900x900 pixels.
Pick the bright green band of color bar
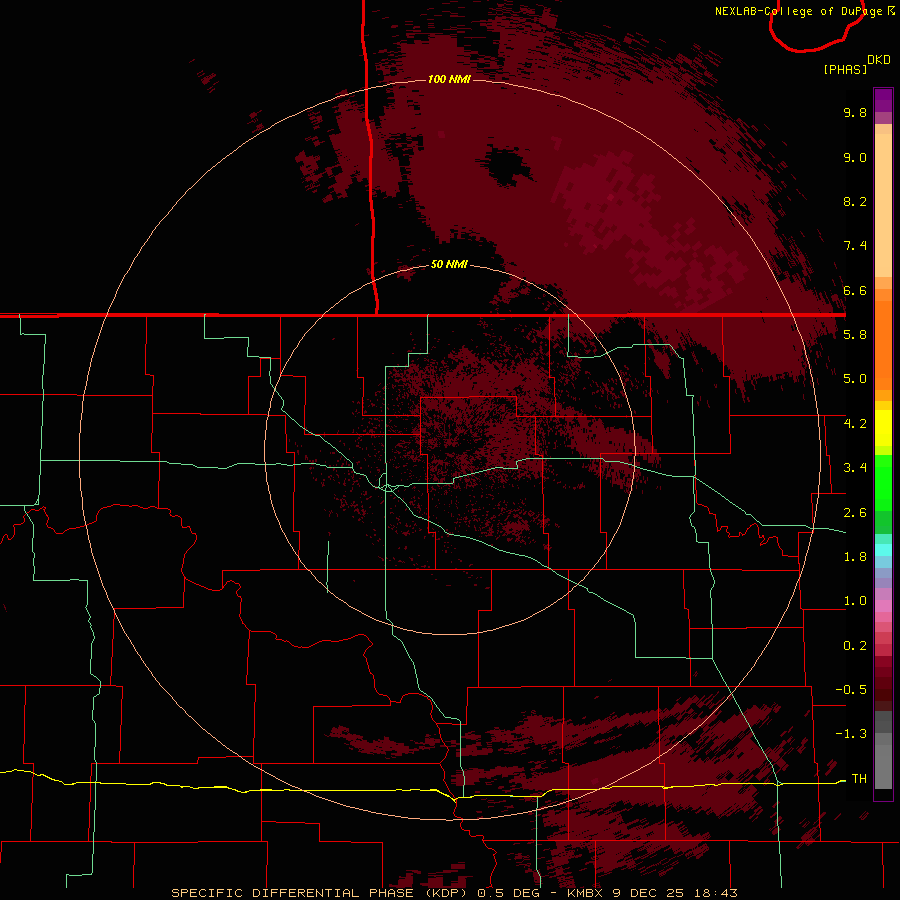tap(883, 483)
